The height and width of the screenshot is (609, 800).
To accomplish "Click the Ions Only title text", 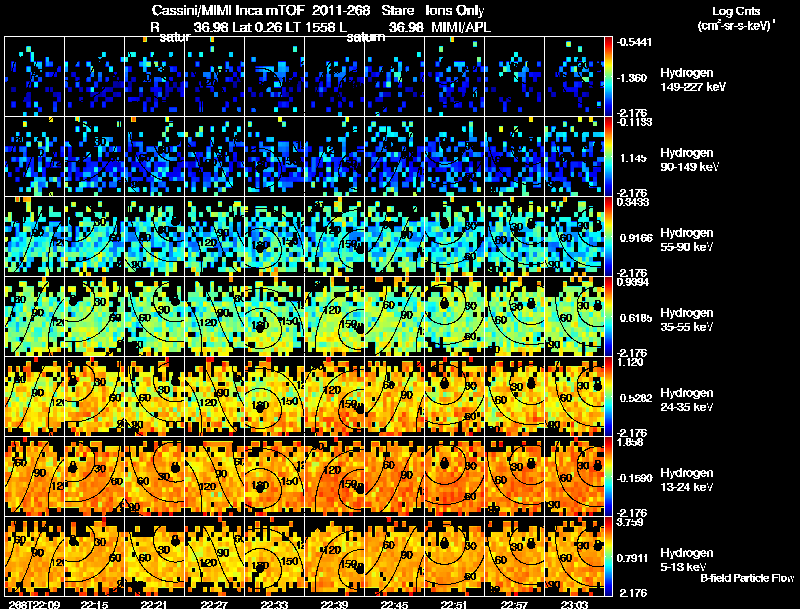I will click(455, 11).
